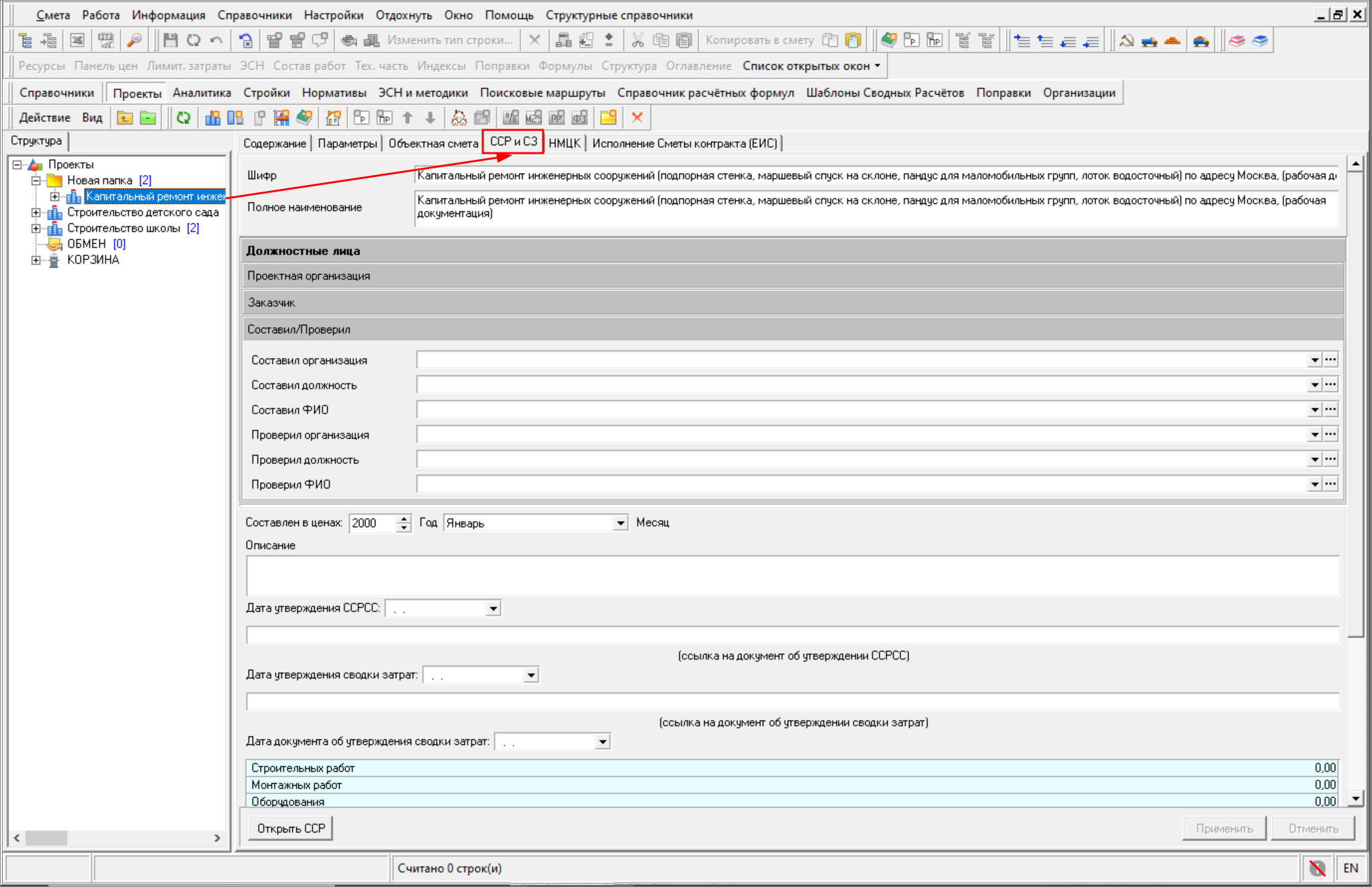
Task: Collapse the Новая папка tree node
Action: tap(36, 180)
